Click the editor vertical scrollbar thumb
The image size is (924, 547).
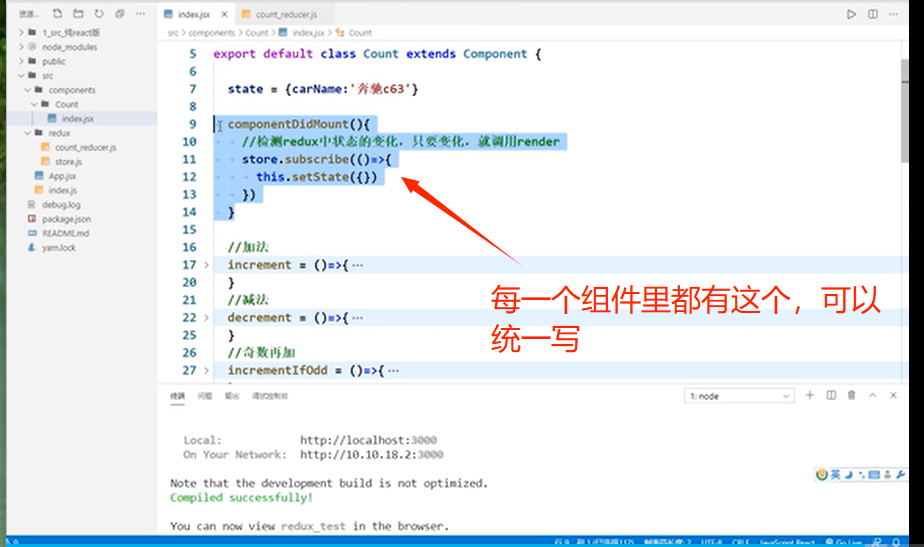click(905, 111)
